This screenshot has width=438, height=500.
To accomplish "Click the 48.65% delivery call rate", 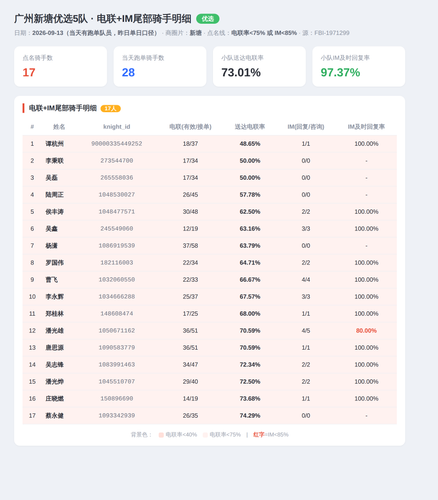I will tap(250, 144).
